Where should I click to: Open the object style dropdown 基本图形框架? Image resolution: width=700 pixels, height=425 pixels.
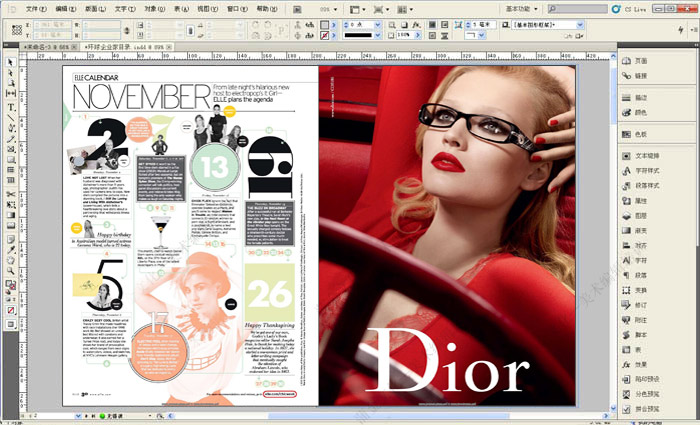coord(580,25)
